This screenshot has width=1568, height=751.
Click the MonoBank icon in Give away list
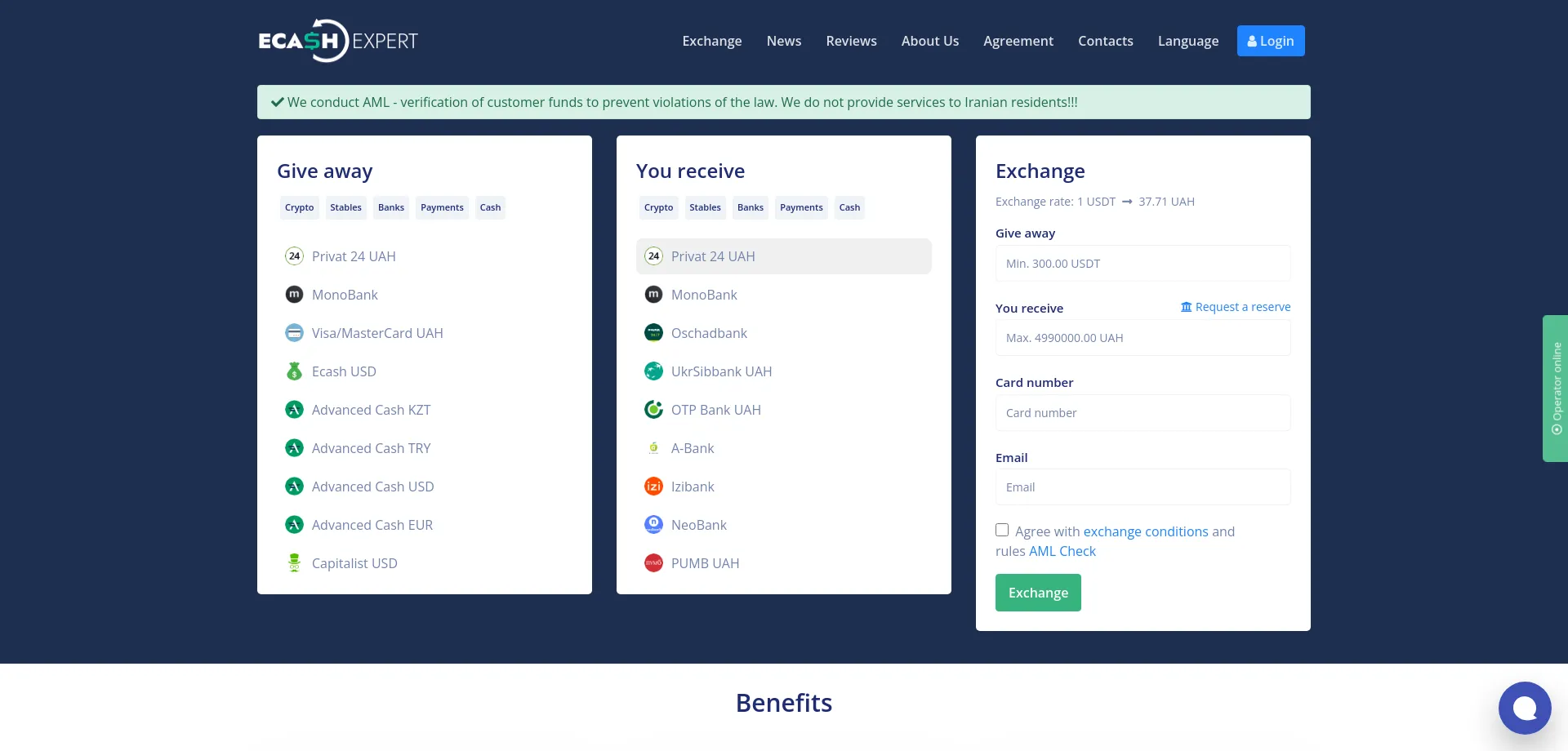coord(294,295)
